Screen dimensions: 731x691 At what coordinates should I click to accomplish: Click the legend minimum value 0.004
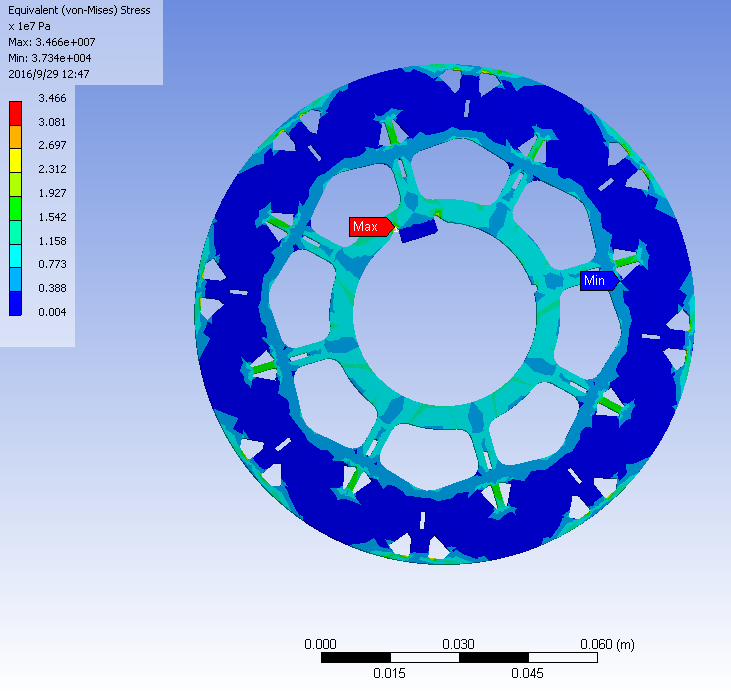[52, 312]
